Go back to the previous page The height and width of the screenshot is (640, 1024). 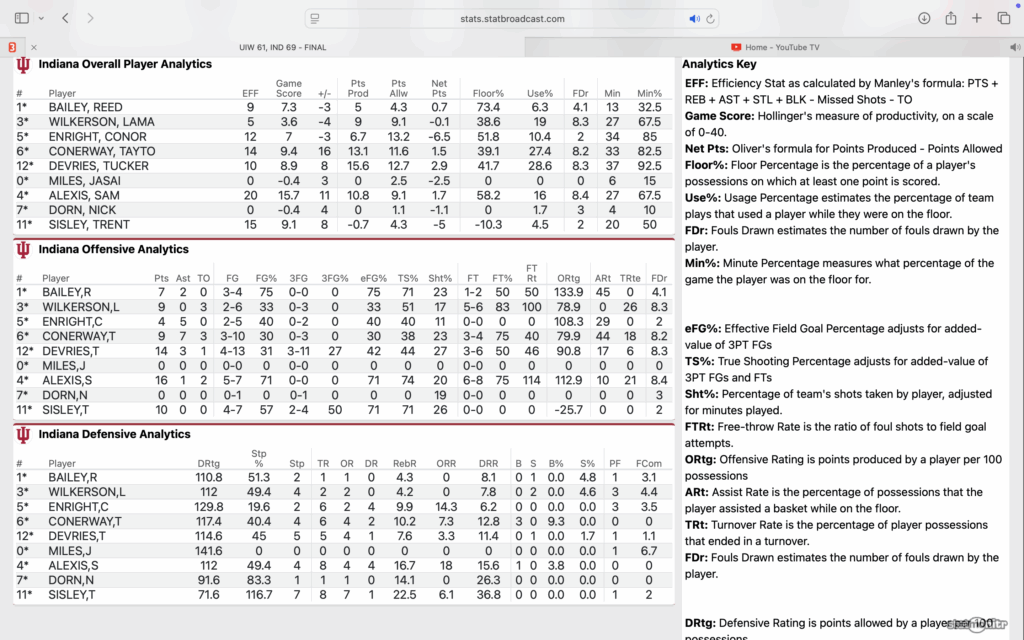65,18
